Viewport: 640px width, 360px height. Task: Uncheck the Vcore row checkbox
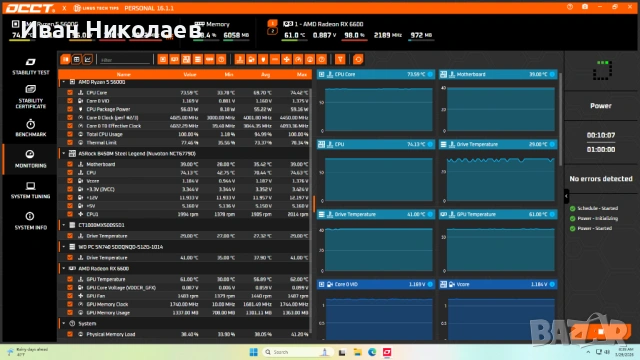[x=70, y=181]
